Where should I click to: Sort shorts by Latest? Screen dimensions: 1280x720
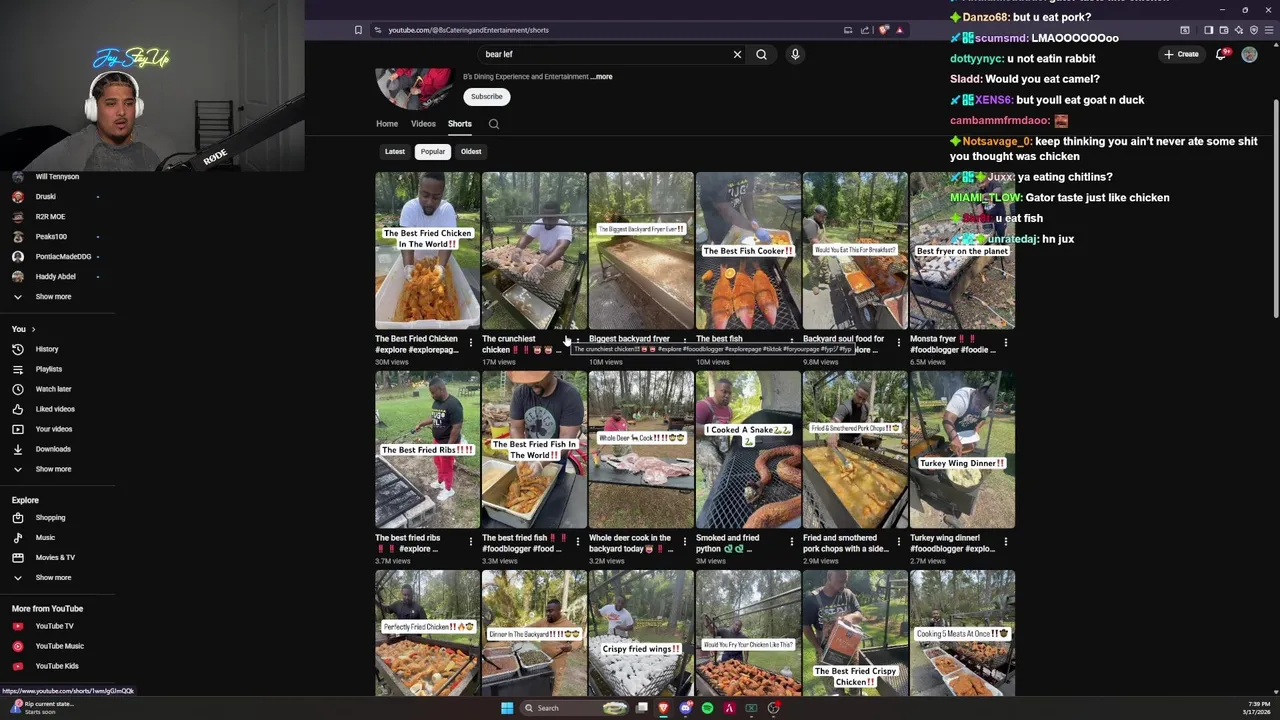tap(395, 152)
